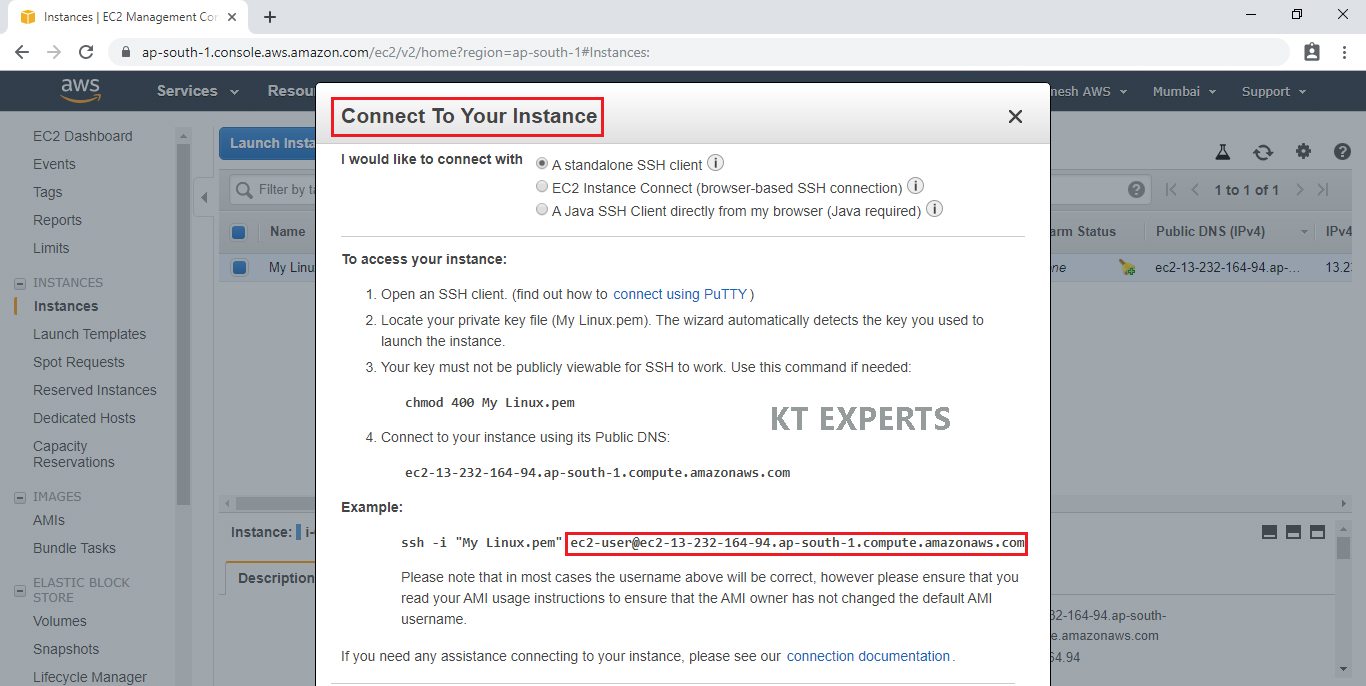This screenshot has width=1366, height=686.
Task: Select split details pane layout icon
Action: [1293, 532]
